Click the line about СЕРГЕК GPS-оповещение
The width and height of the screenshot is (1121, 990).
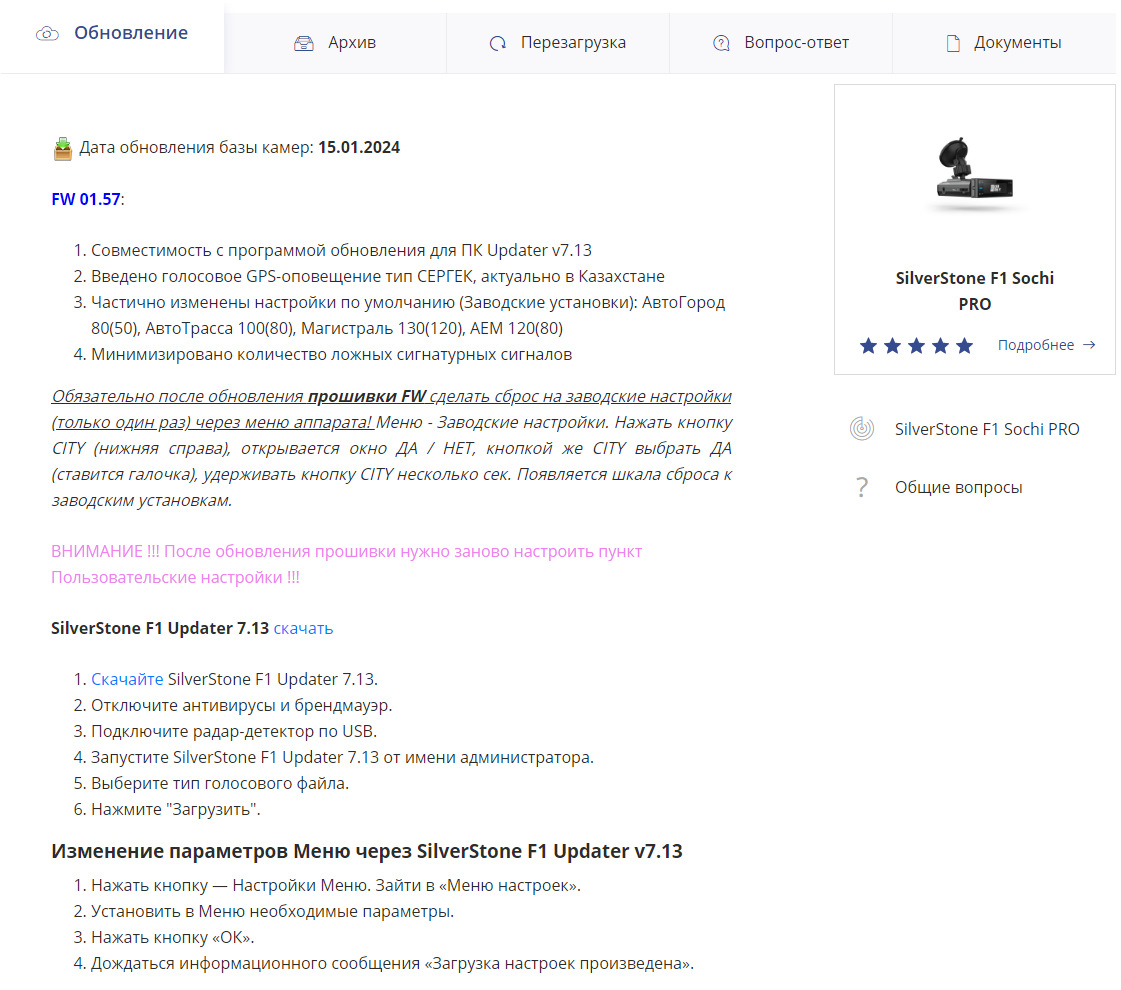(377, 276)
